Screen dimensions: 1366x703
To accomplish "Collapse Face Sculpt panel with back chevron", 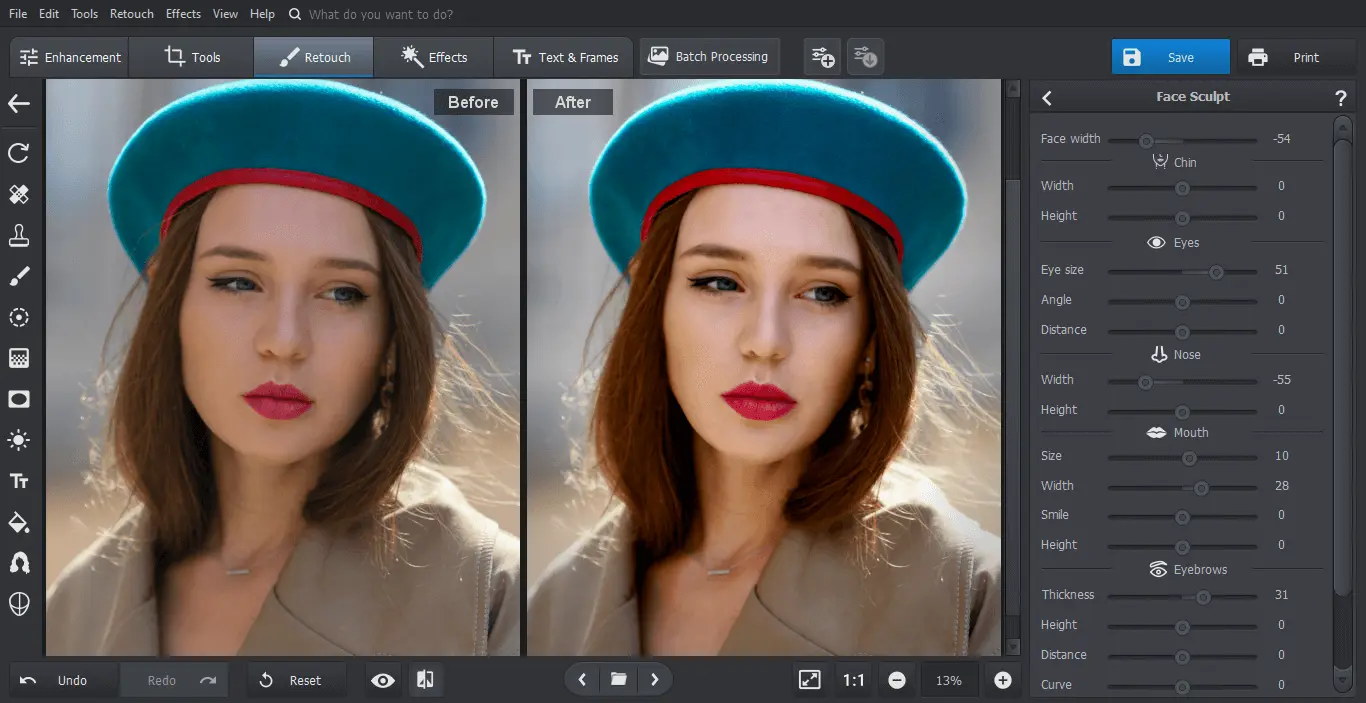I will point(1047,98).
